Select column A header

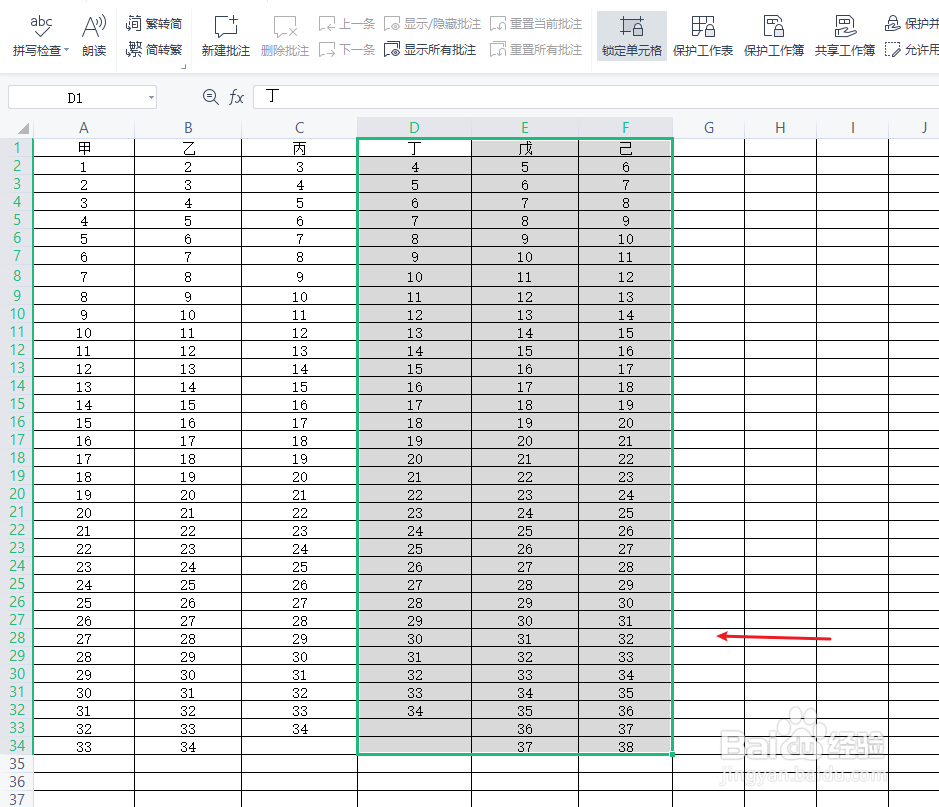(84, 128)
